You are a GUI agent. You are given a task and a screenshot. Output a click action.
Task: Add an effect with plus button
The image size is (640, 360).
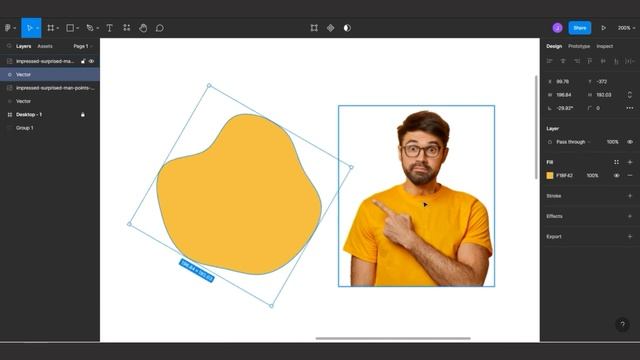pyautogui.click(x=630, y=216)
